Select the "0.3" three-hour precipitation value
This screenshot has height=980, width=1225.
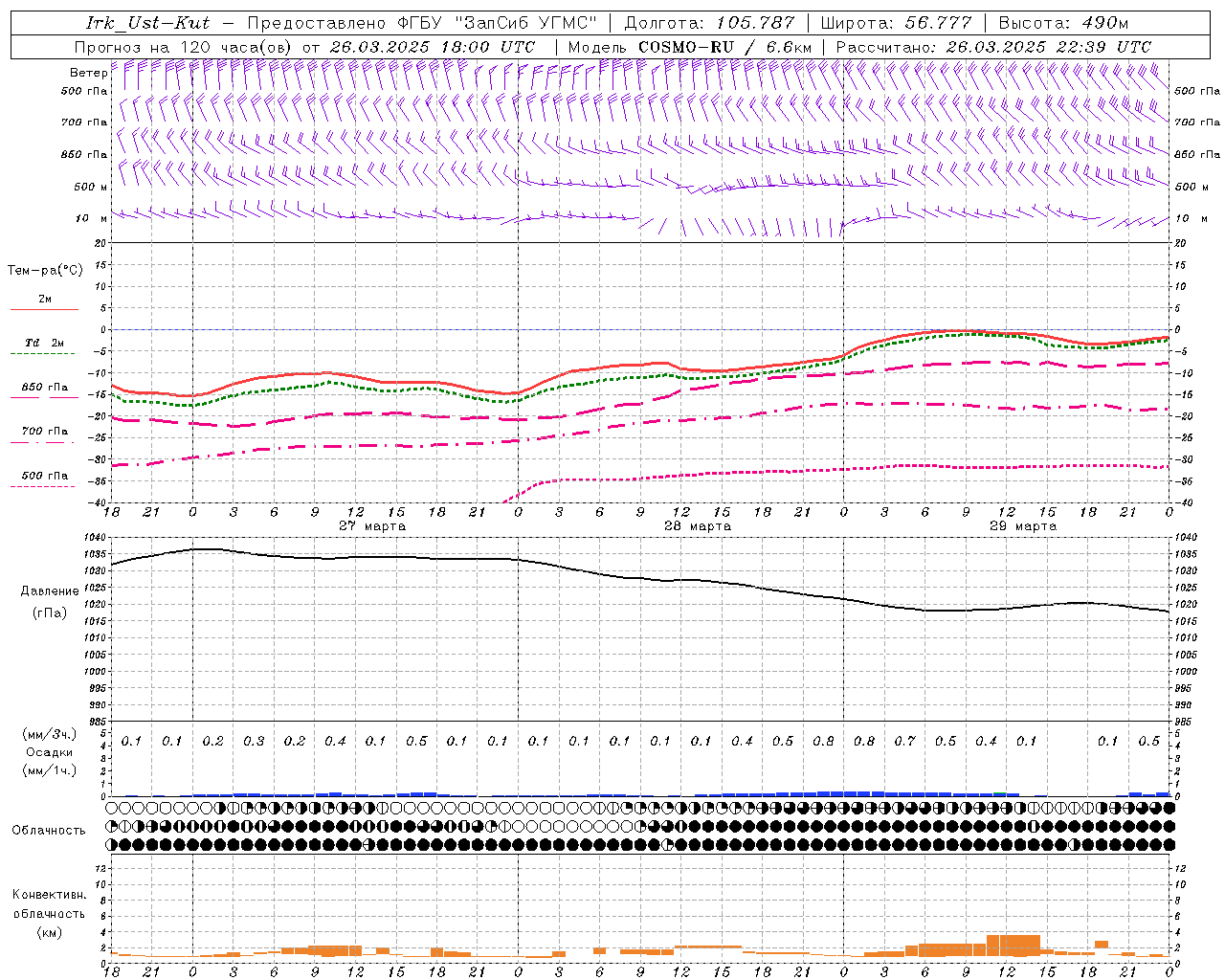pos(254,742)
